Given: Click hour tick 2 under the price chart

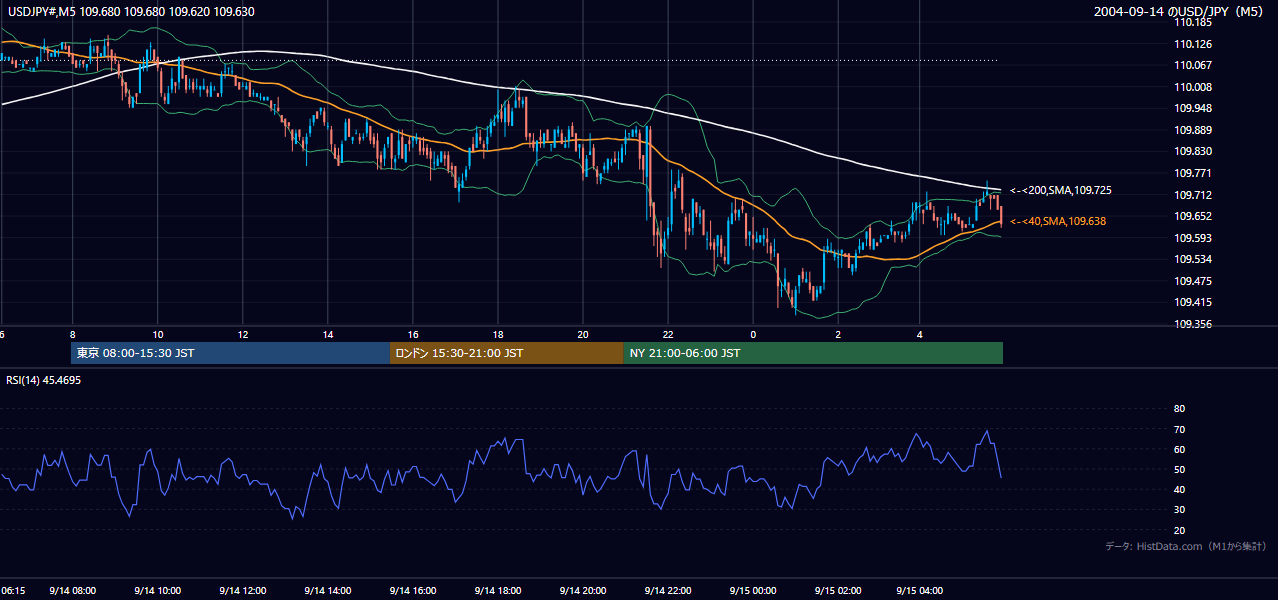Looking at the screenshot, I should 838,334.
